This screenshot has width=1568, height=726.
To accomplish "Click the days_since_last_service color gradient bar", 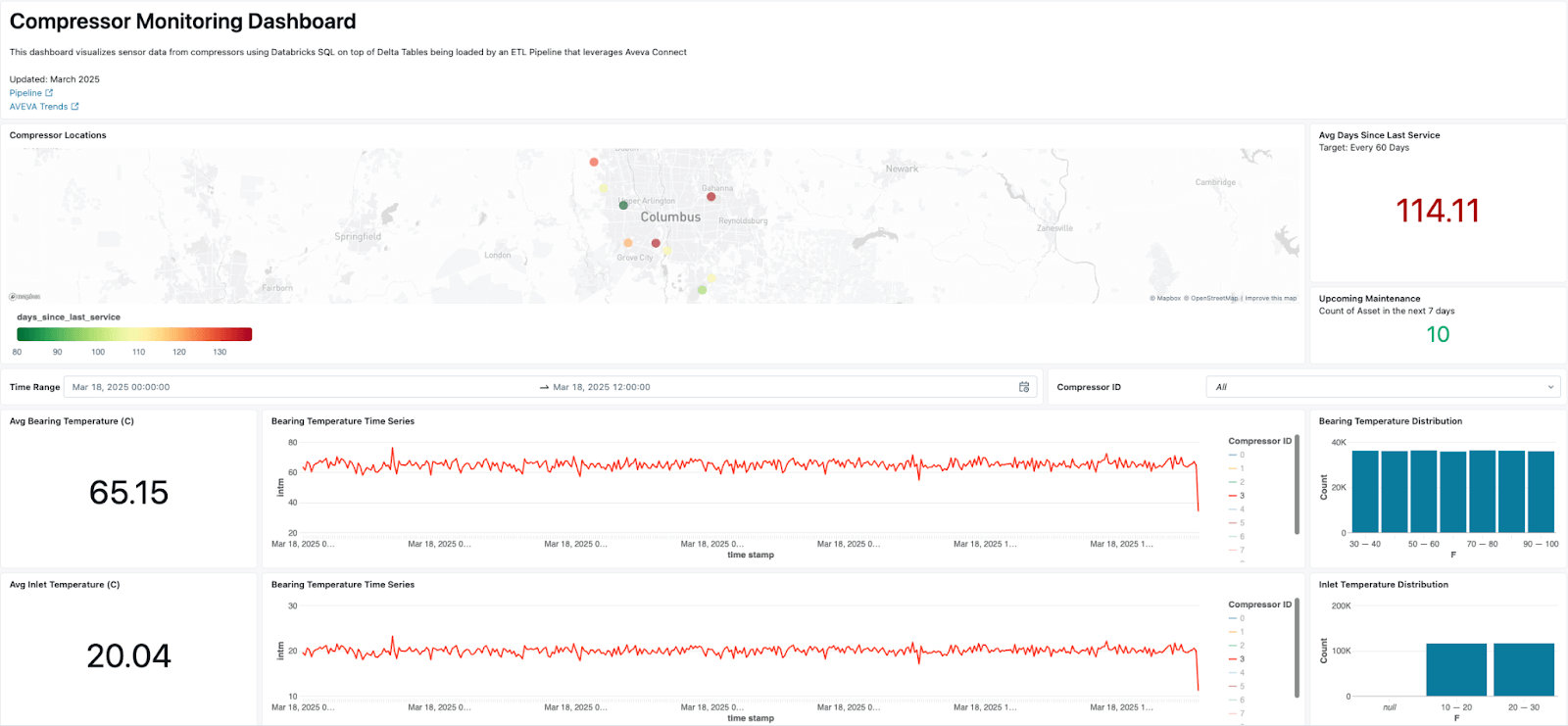I will point(134,334).
